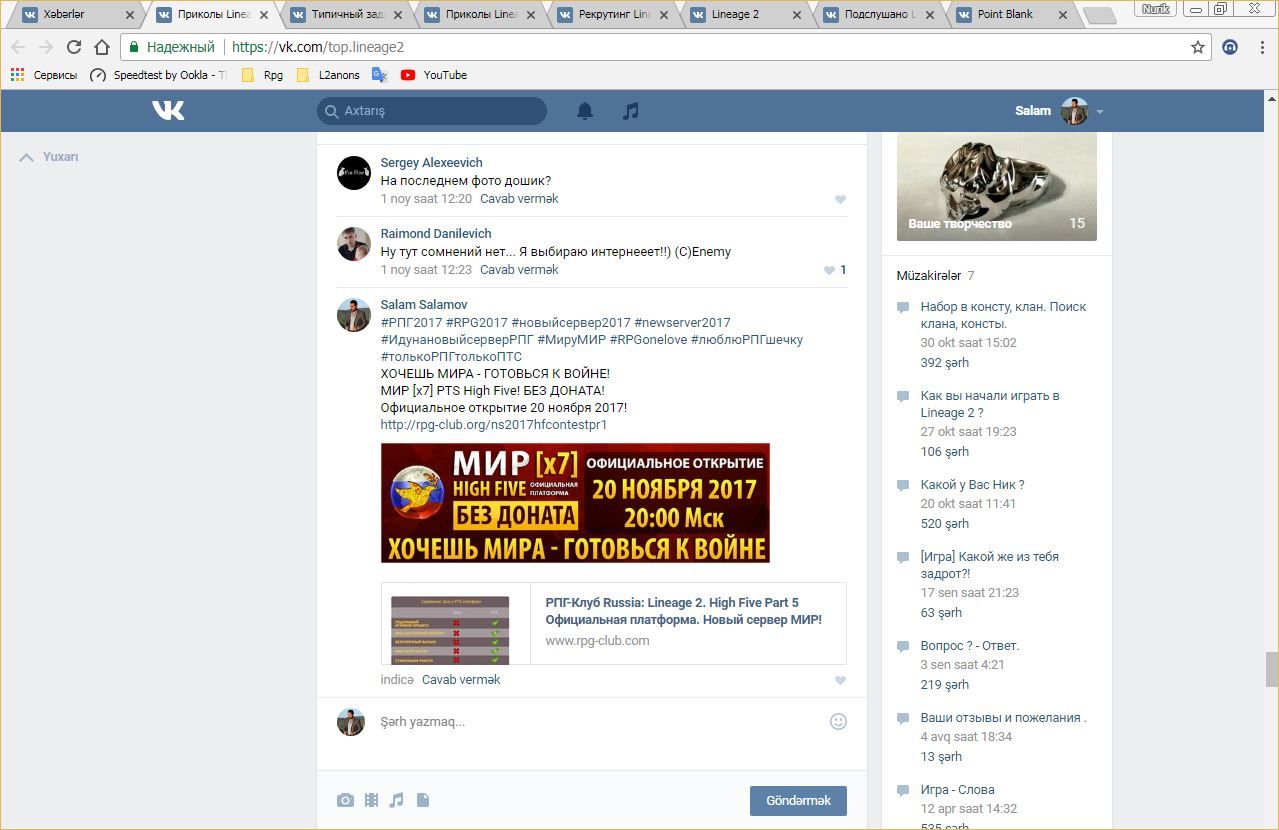Open rpg-club.org contest link
Screen dimensions: 1279x830
pos(494,424)
